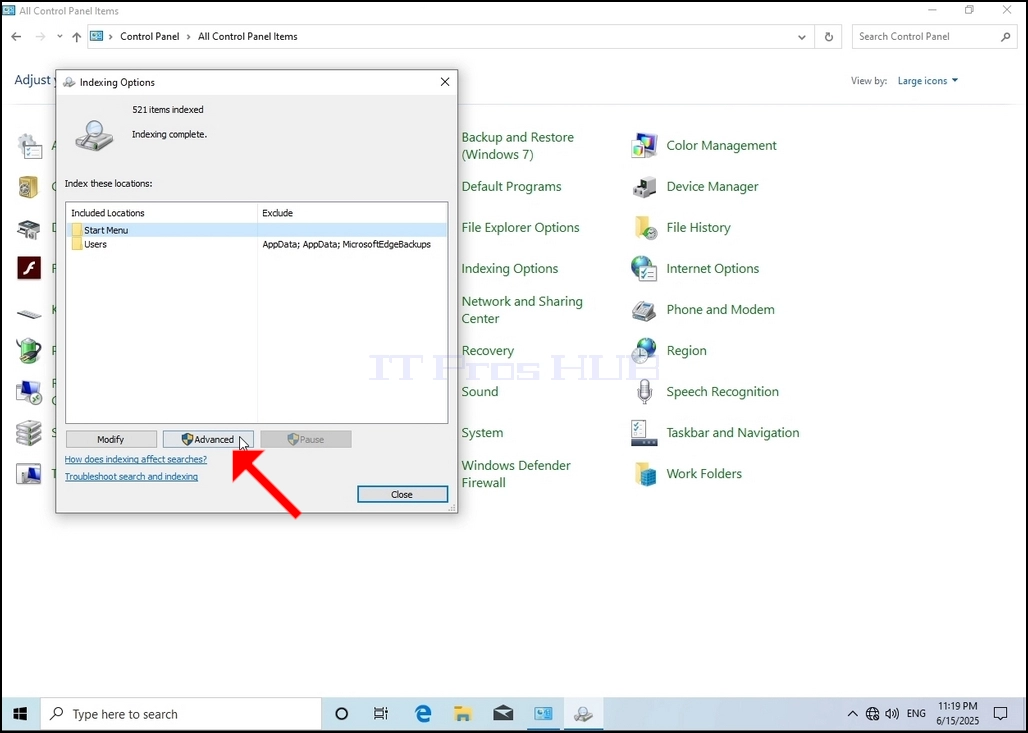
Task: Open the taskbar clock showing 11:19 PM
Action: pos(957,714)
